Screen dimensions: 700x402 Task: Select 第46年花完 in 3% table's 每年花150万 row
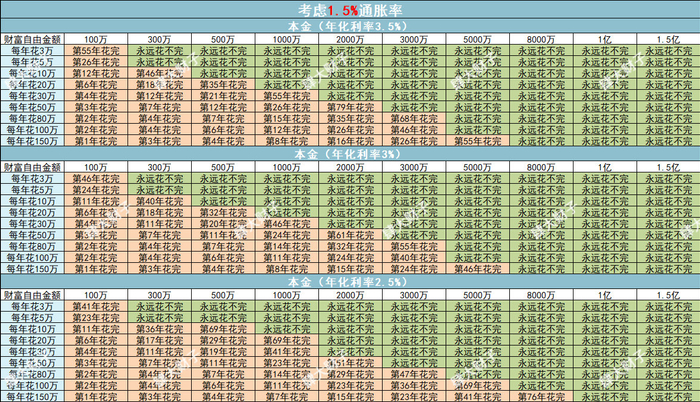coord(477,269)
